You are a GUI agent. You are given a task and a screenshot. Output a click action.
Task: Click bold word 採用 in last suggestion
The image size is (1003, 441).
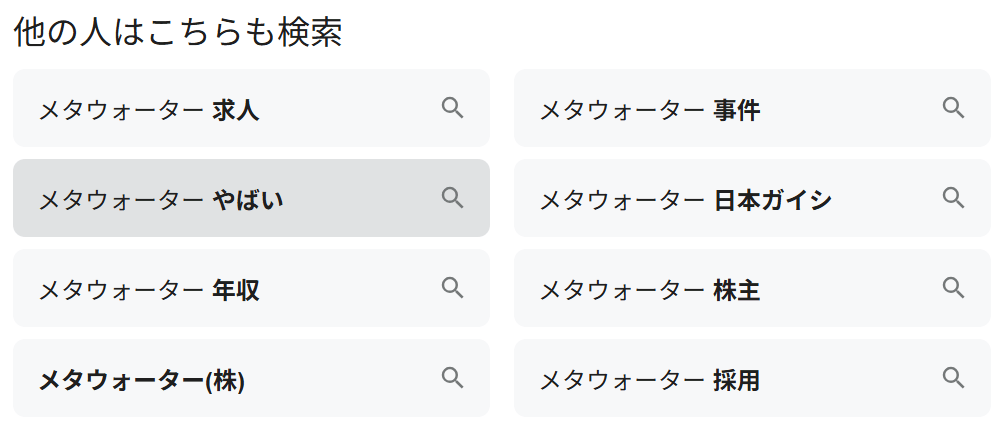(x=737, y=379)
